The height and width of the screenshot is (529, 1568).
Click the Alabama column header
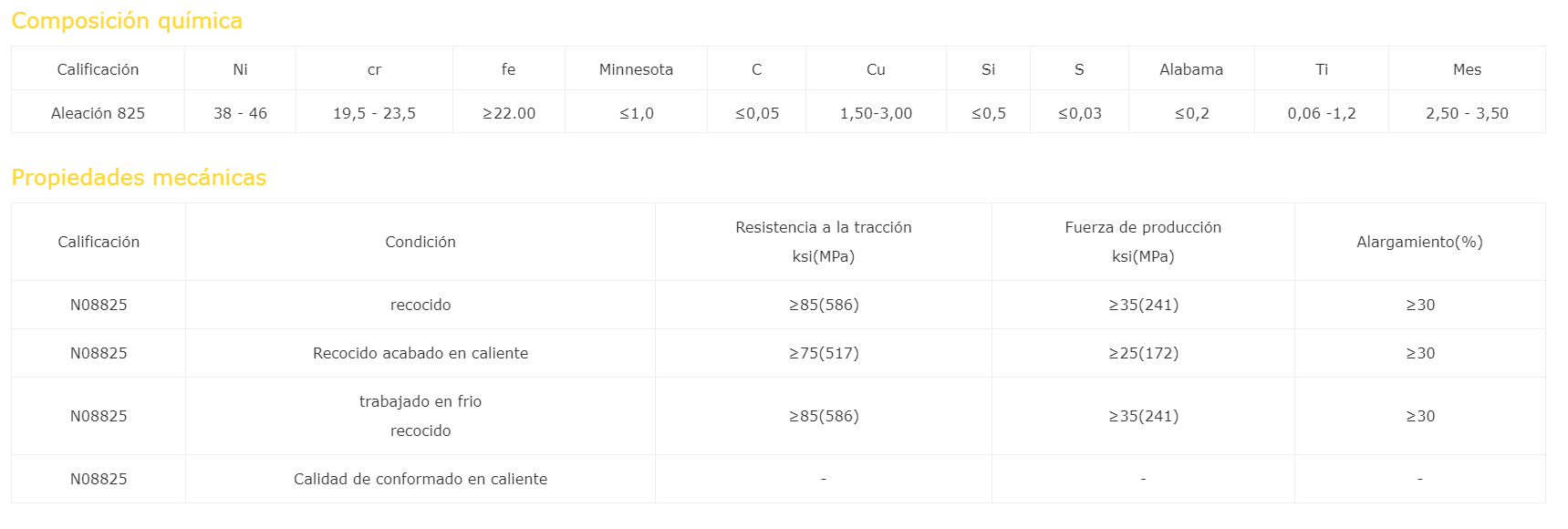pyautogui.click(x=1191, y=69)
